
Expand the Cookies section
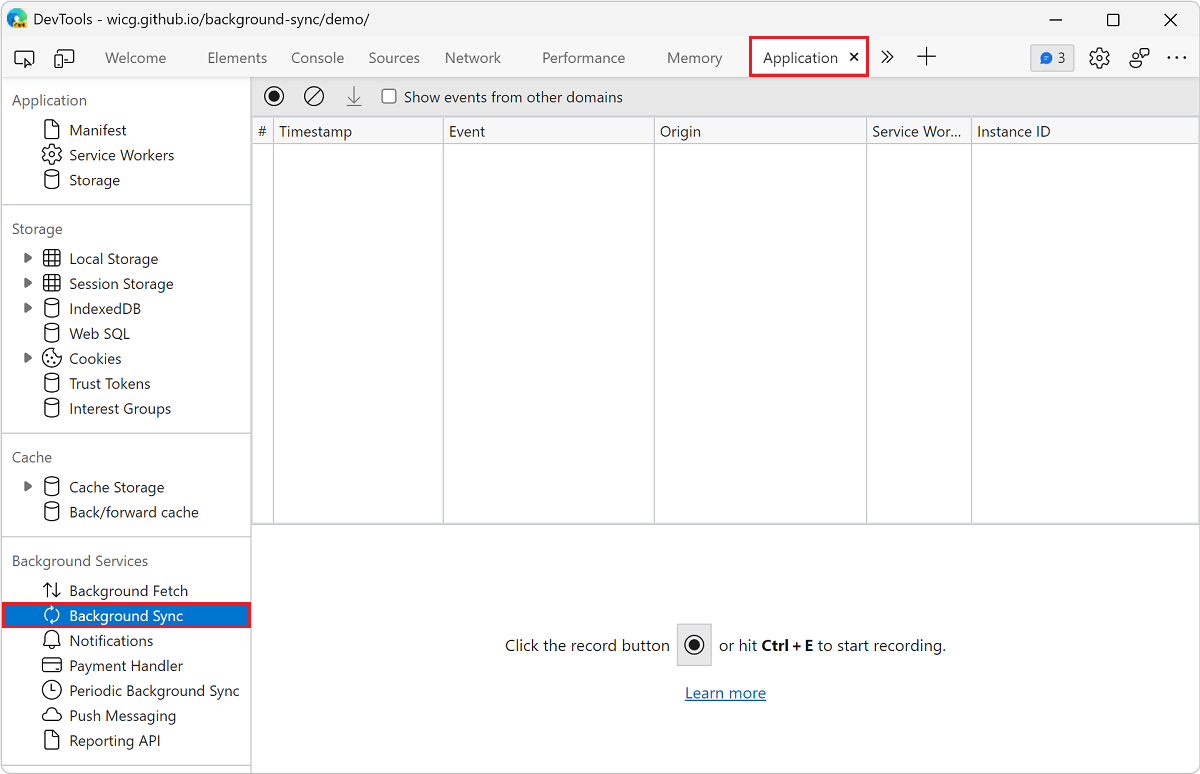pos(27,358)
